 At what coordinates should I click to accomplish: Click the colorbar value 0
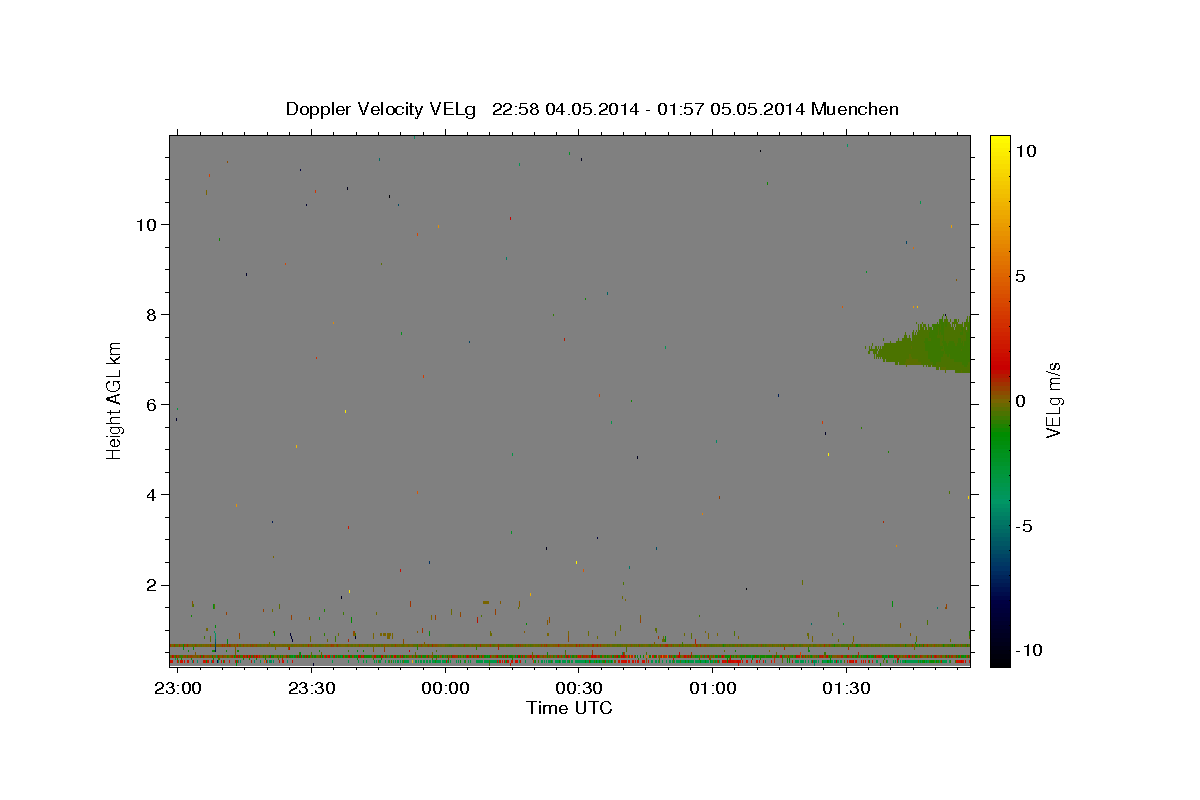pyautogui.click(x=1021, y=401)
